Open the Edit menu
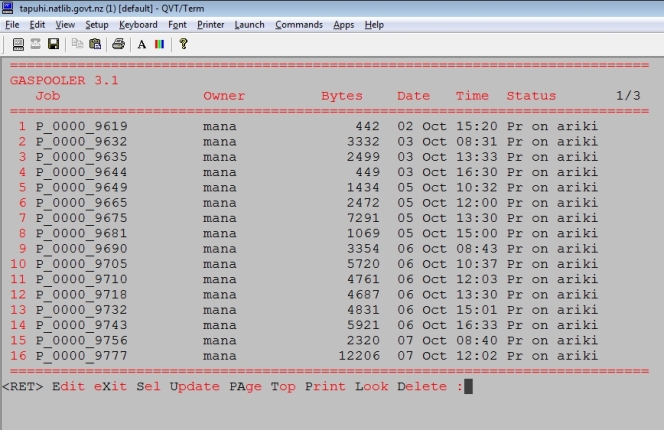The image size is (664, 430). pos(37,25)
